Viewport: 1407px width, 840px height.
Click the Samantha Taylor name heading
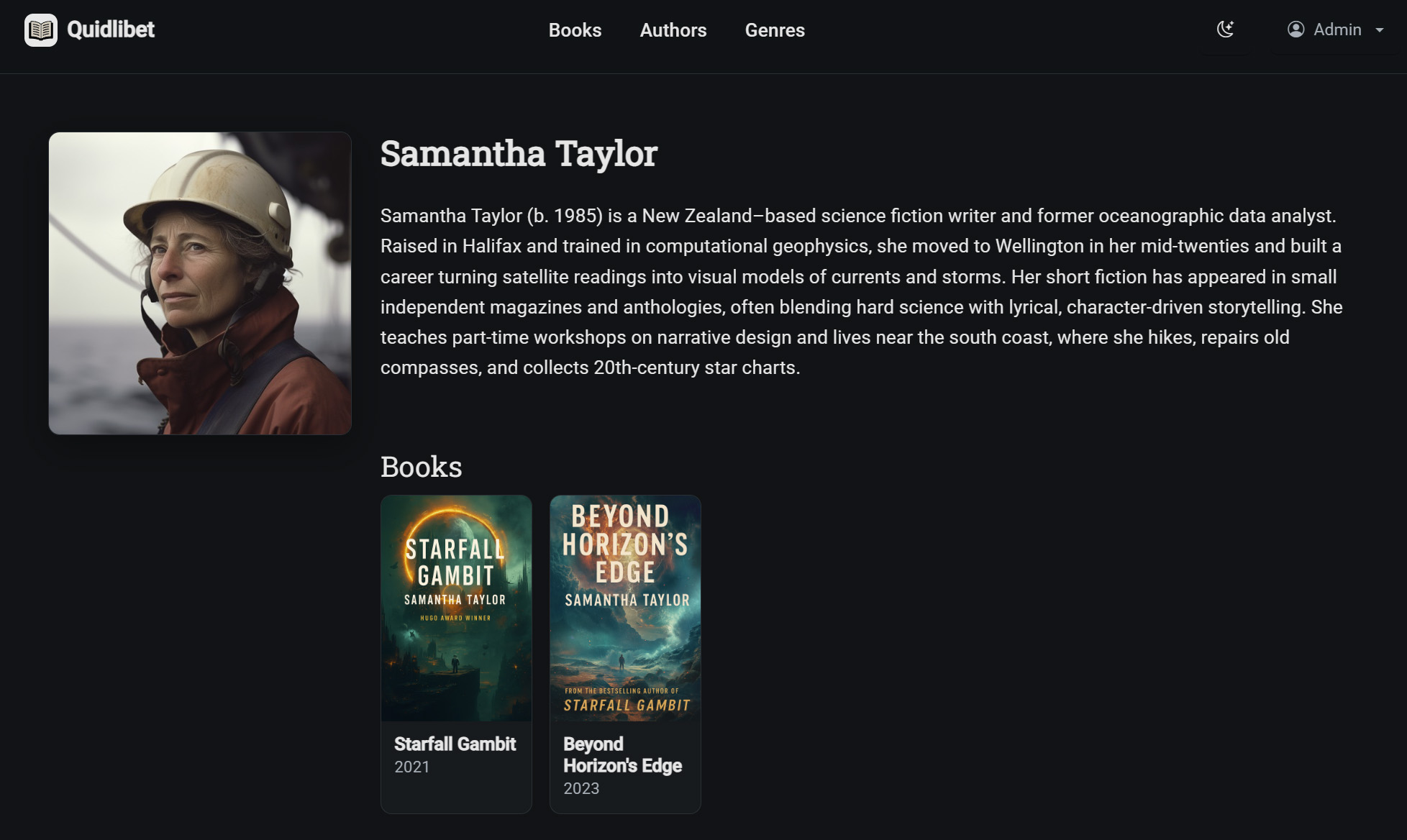click(x=519, y=154)
